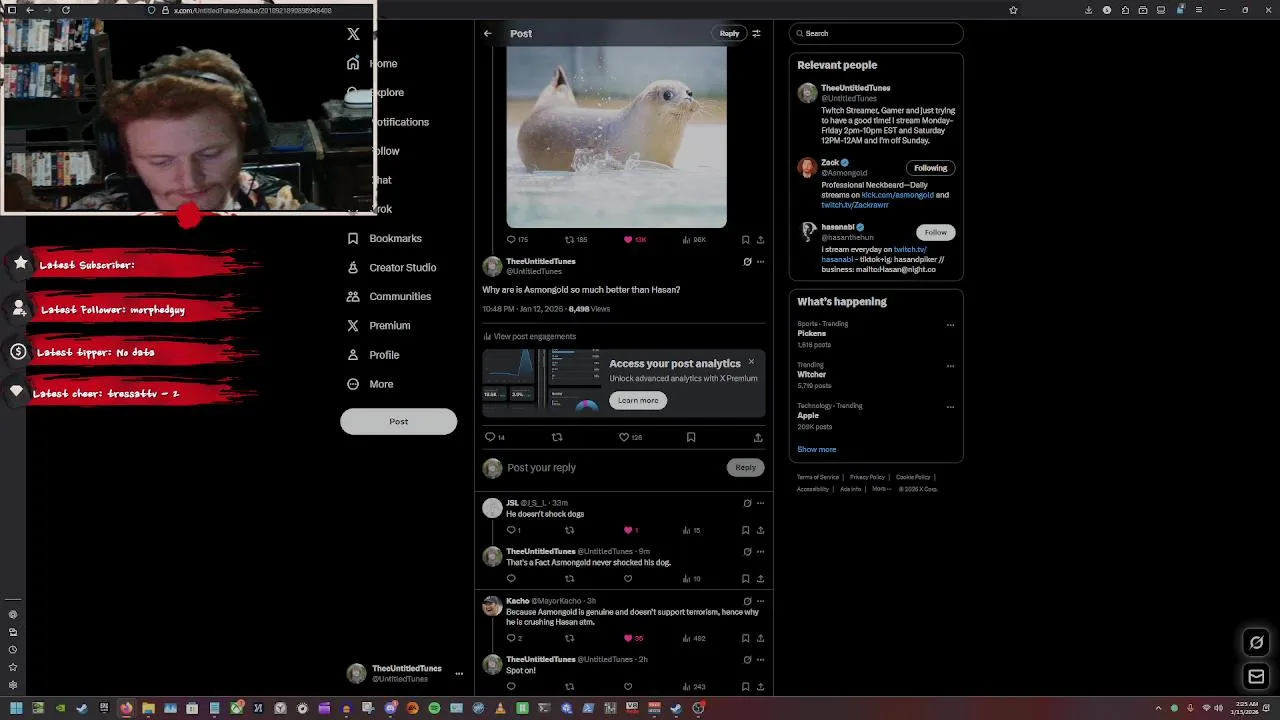Like the 'never shocked his dog' reply
Viewport: 1280px width, 720px height.
[x=628, y=578]
